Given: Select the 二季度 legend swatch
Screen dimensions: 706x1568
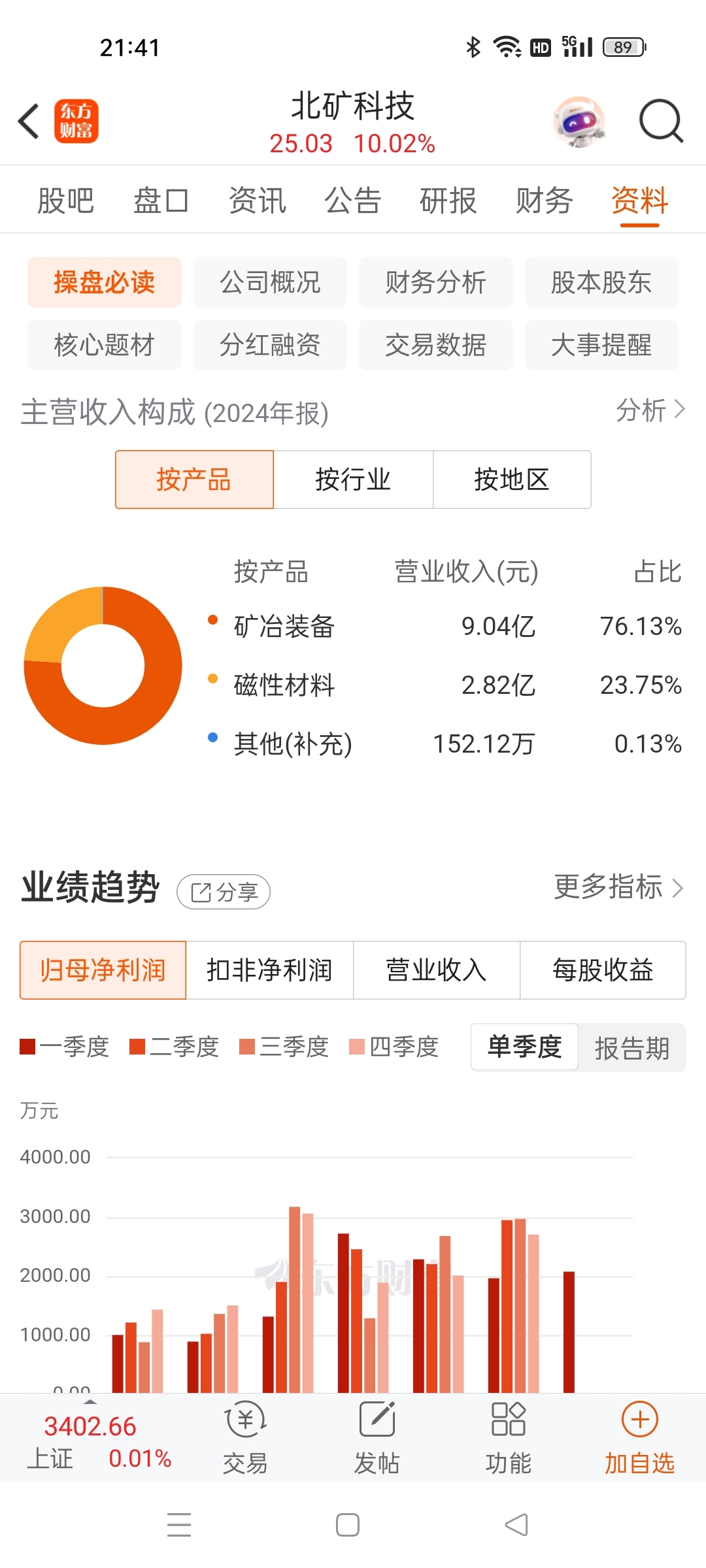Looking at the screenshot, I should click(x=137, y=1047).
